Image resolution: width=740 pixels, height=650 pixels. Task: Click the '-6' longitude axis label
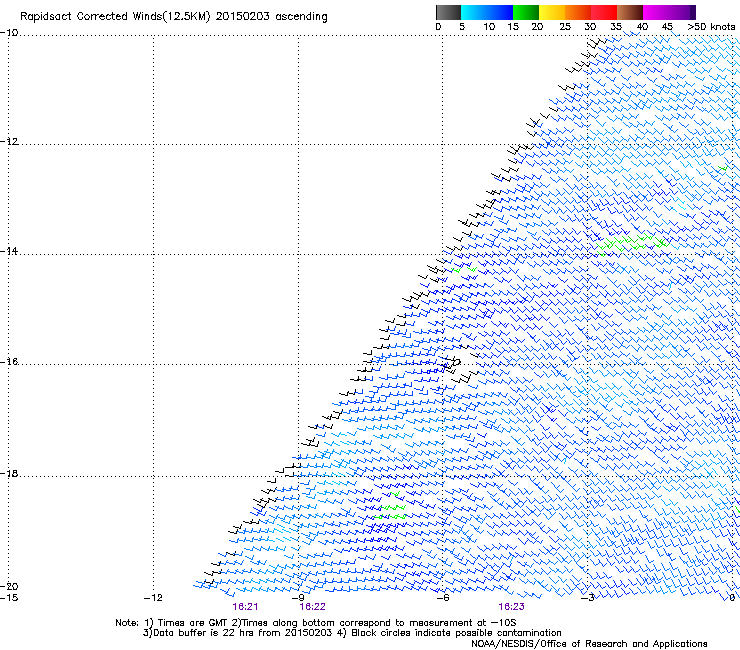click(x=442, y=598)
